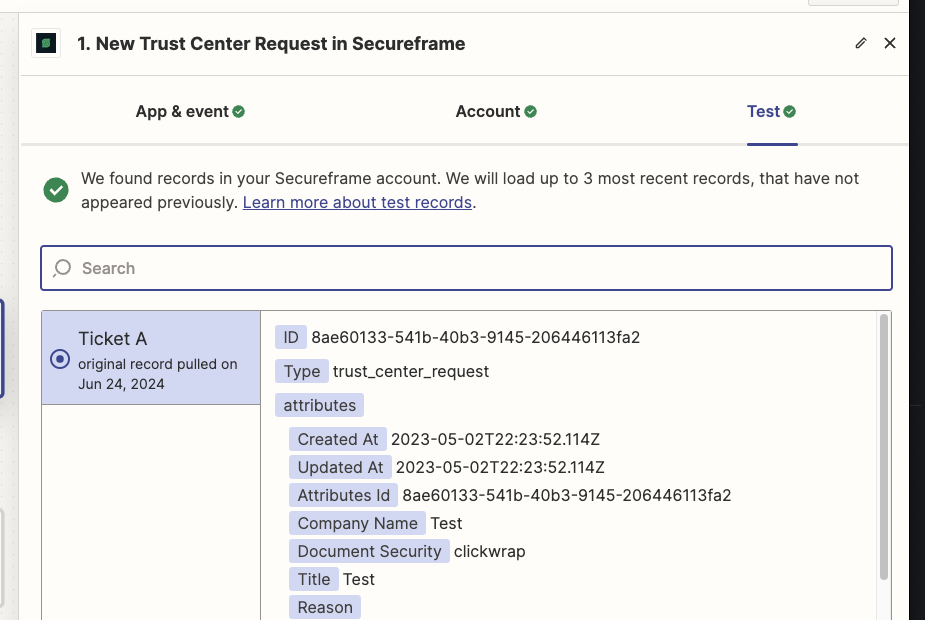Image resolution: width=925 pixels, height=620 pixels.
Task: Click the Secureframe app icon
Action: point(46,43)
